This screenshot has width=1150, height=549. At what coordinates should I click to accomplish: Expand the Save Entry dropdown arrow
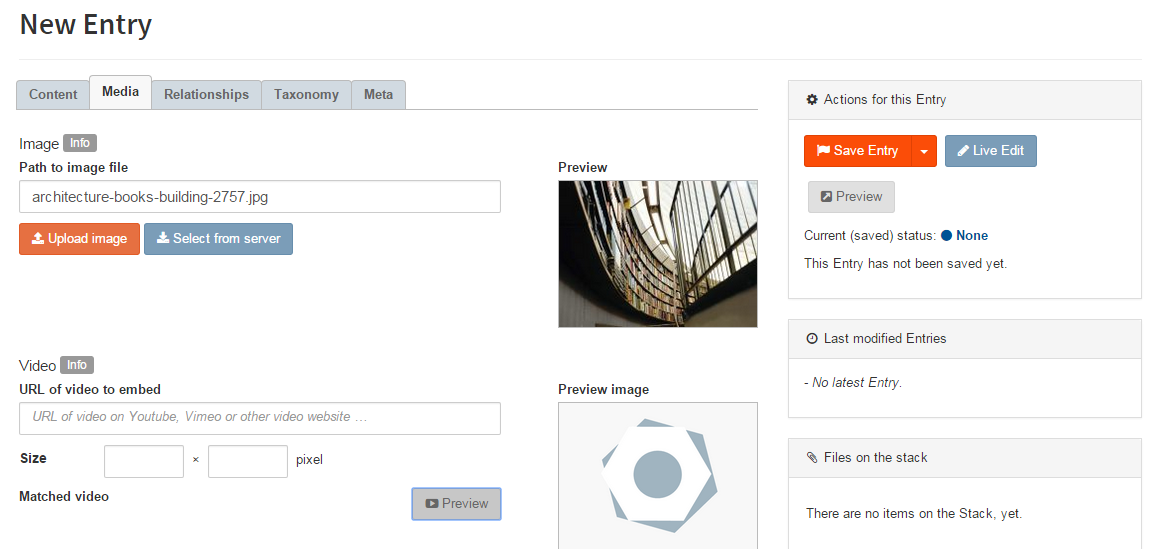tap(924, 151)
